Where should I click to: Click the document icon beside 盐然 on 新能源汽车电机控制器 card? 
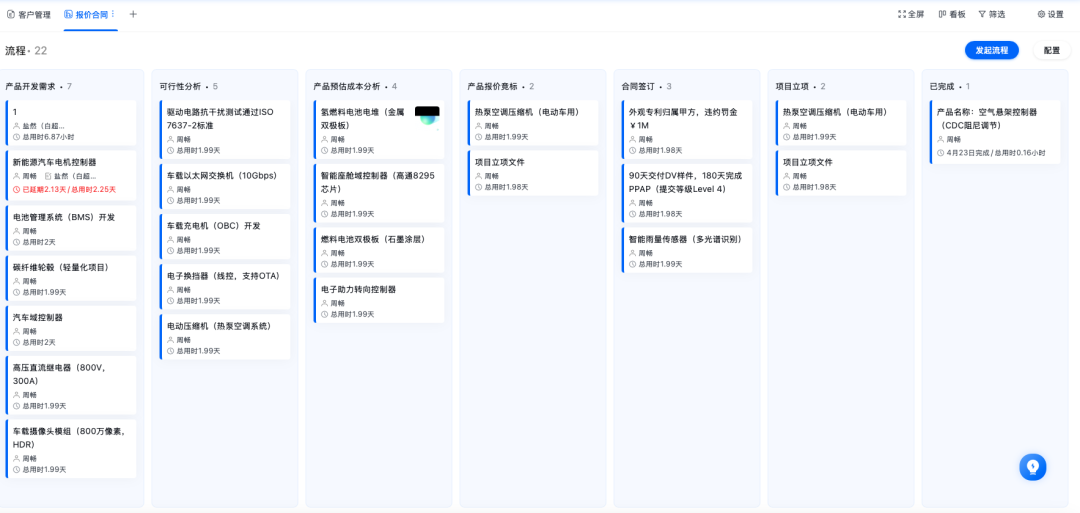[x=48, y=176]
